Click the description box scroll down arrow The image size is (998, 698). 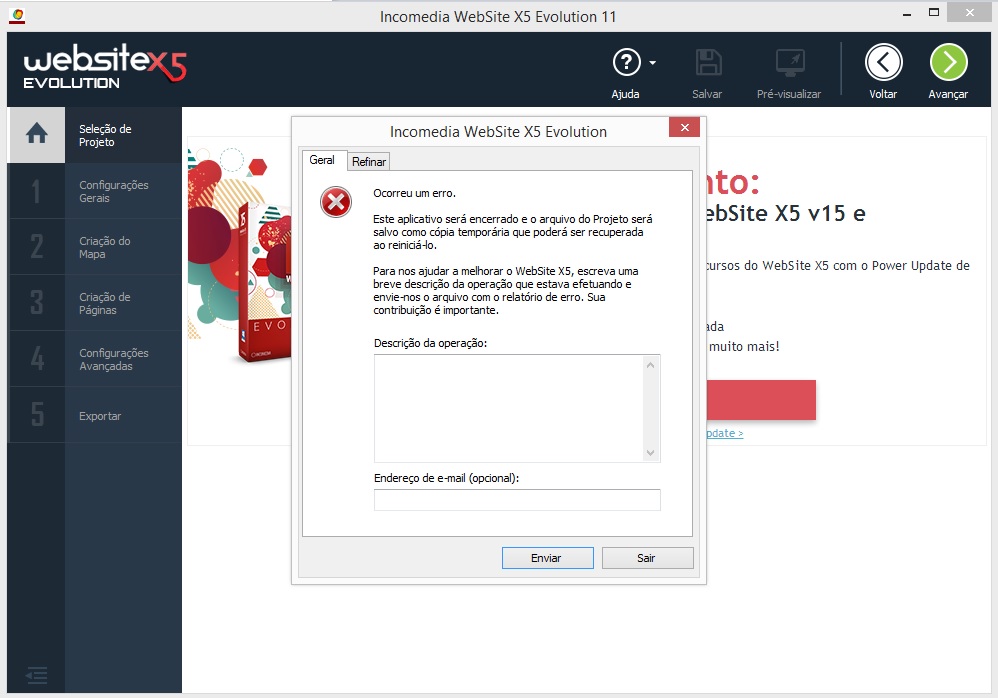click(650, 453)
